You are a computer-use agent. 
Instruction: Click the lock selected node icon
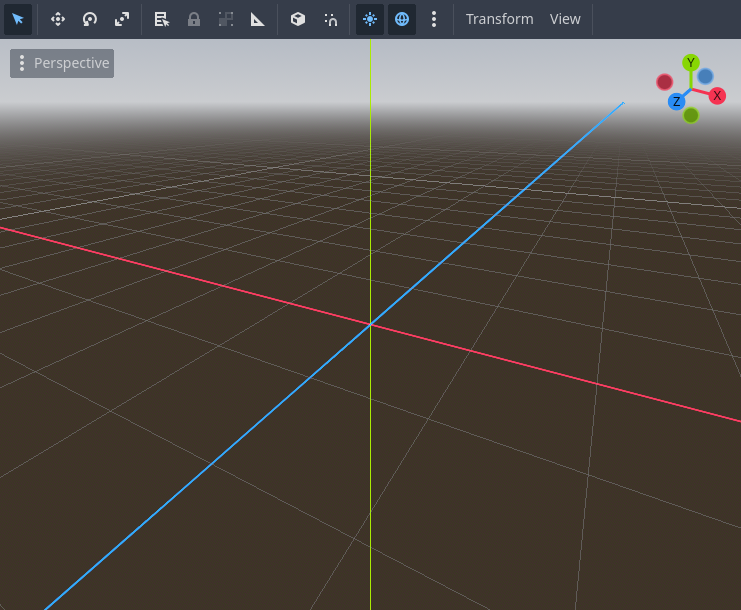[x=194, y=19]
